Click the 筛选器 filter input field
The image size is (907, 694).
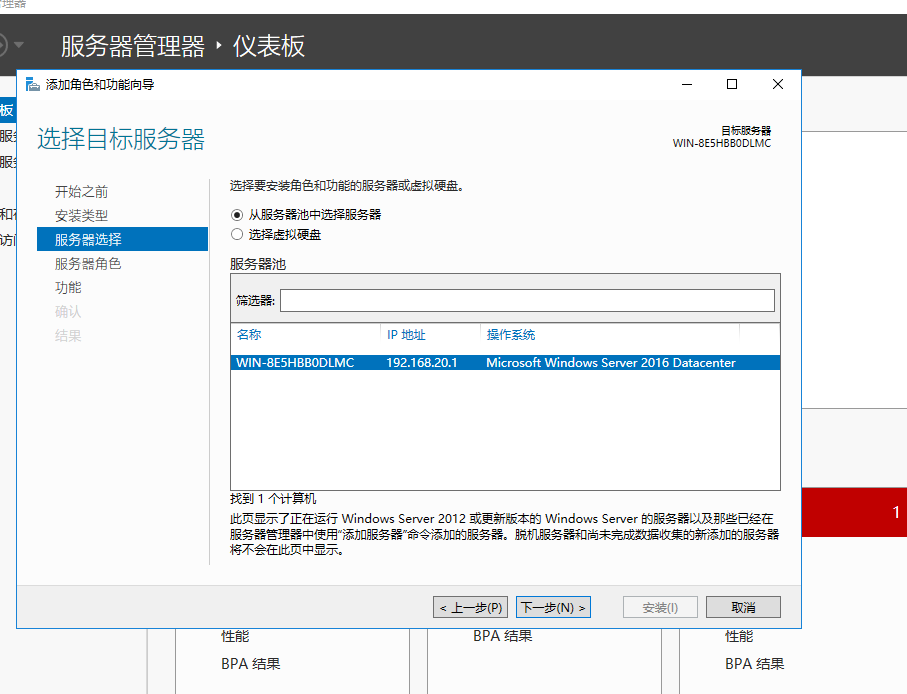[x=527, y=301]
